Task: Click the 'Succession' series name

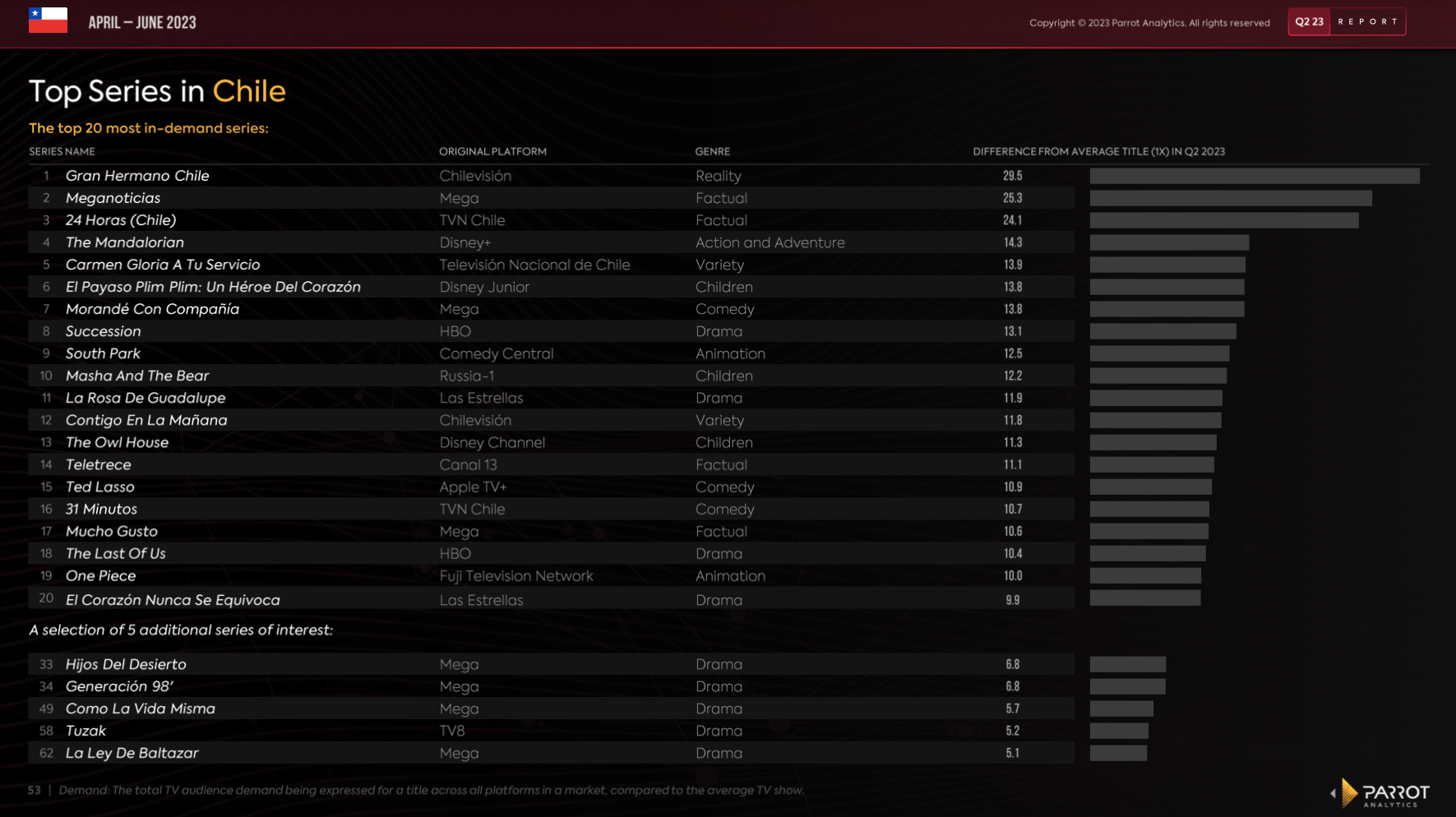Action: tap(103, 331)
